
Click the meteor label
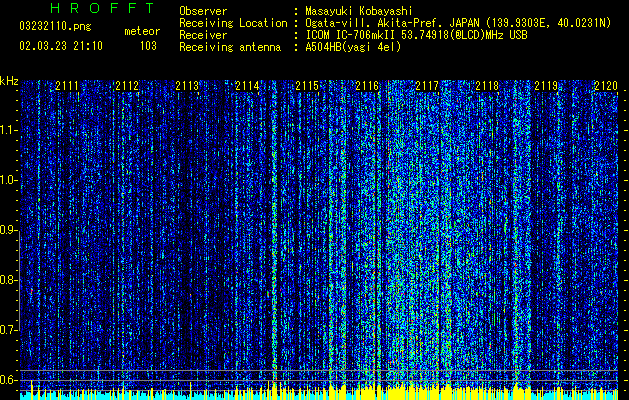coord(142,31)
